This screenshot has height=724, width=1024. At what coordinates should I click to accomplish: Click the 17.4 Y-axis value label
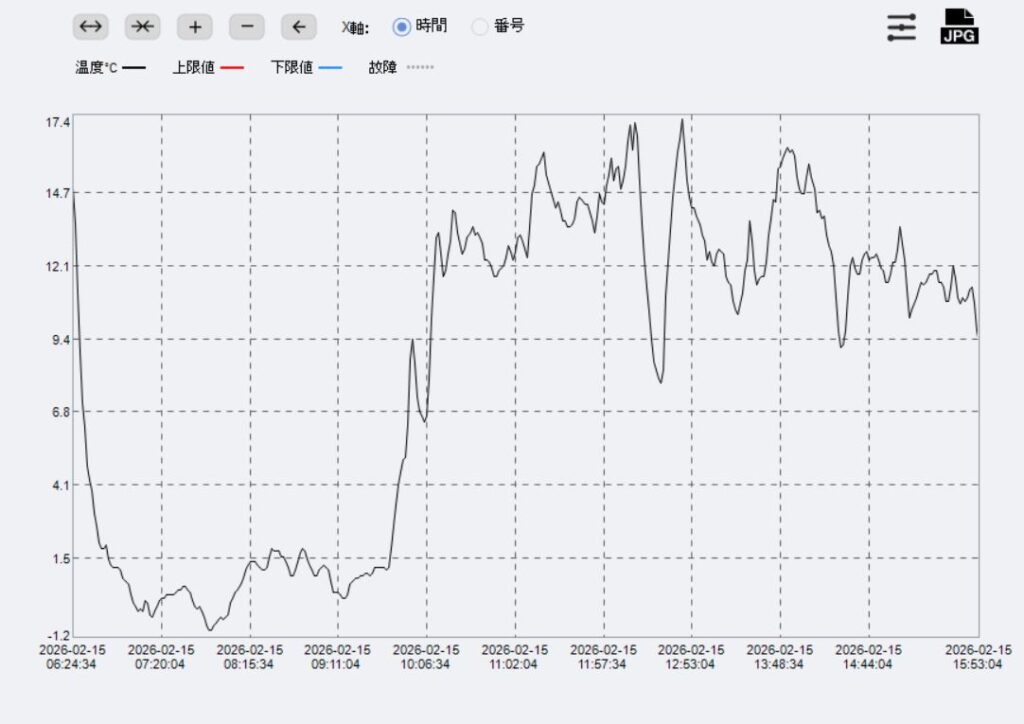57,122
